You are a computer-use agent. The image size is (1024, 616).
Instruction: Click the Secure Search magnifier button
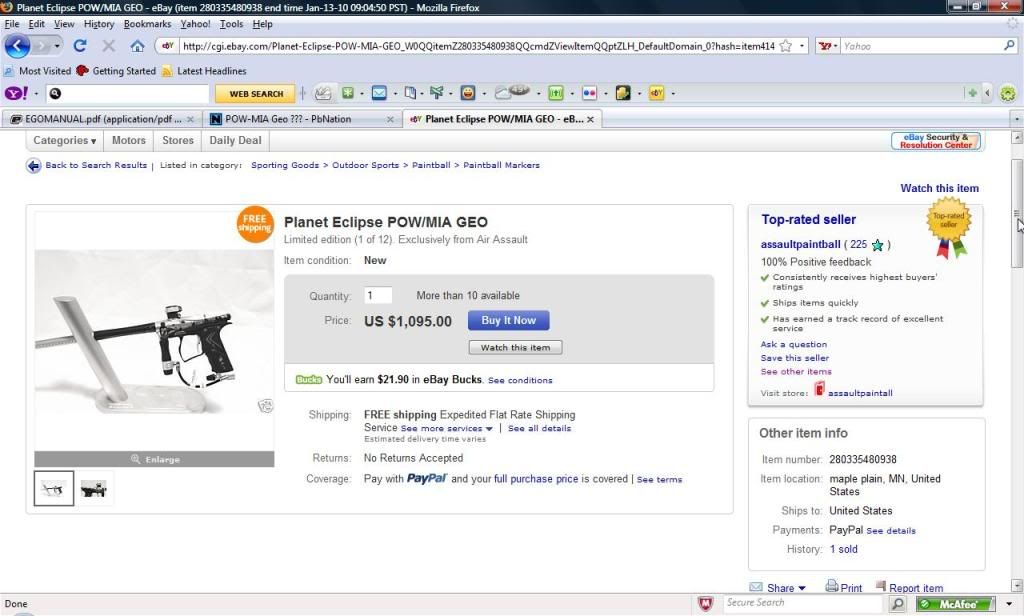point(898,604)
